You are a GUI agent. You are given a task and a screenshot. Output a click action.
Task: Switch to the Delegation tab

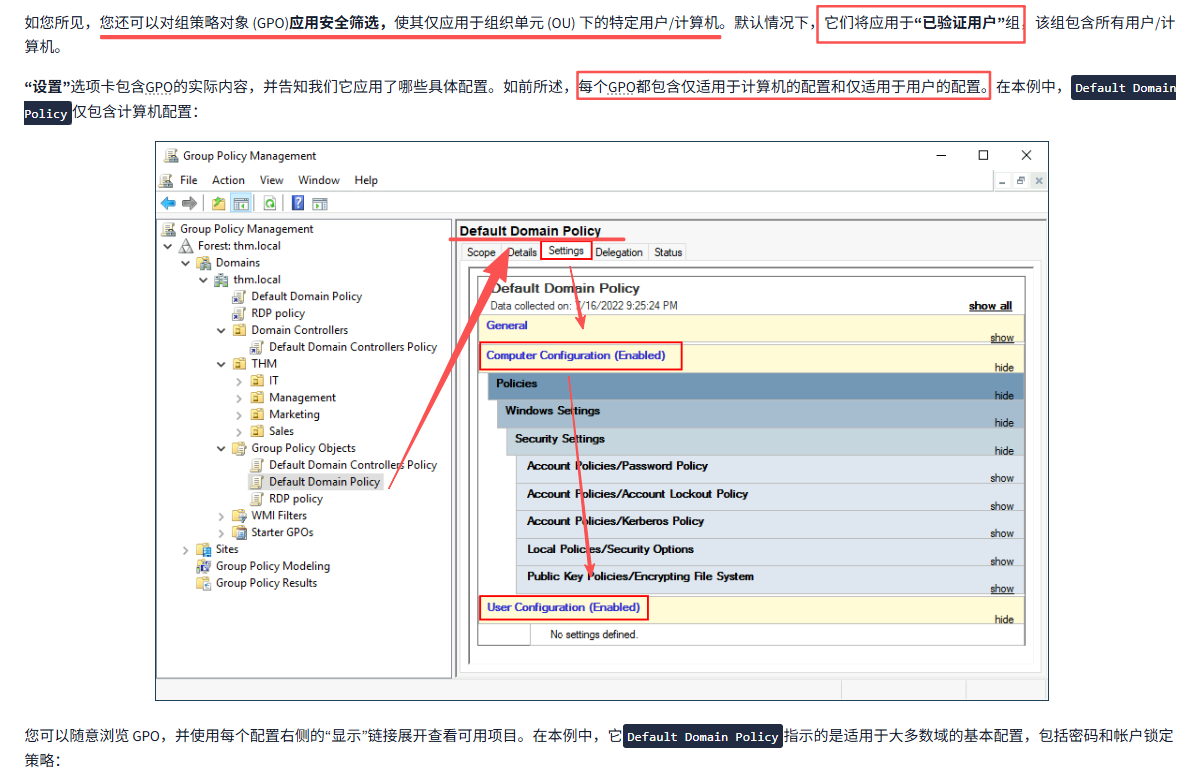coord(619,252)
